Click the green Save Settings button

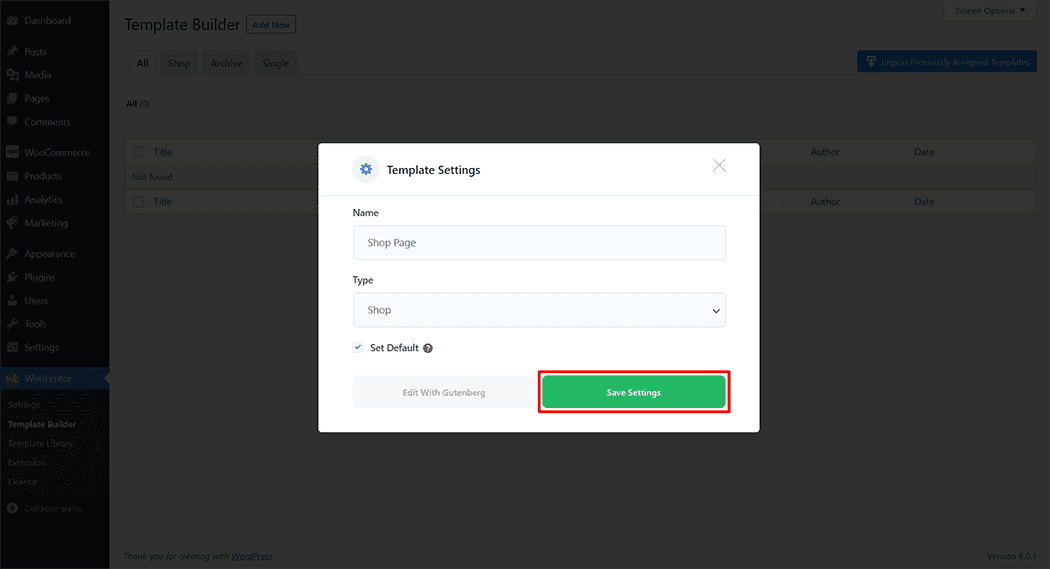point(633,392)
